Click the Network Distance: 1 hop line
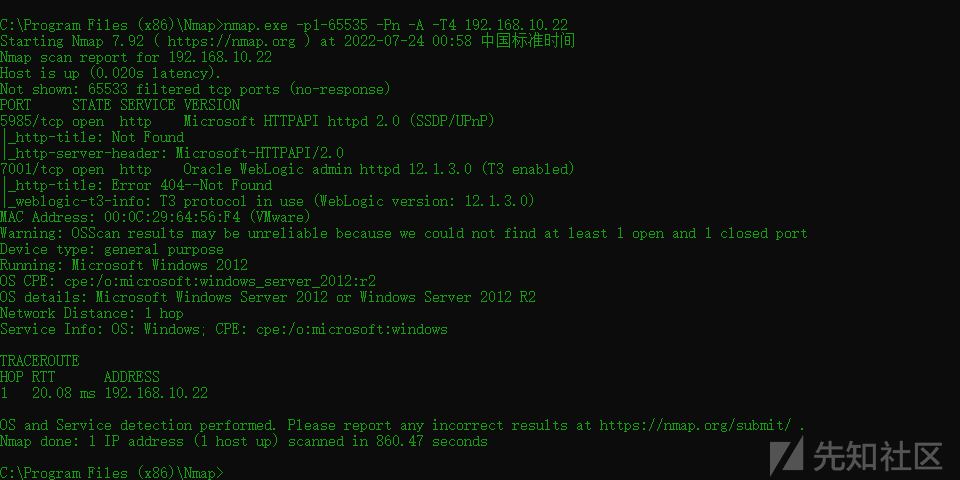 [x=92, y=313]
